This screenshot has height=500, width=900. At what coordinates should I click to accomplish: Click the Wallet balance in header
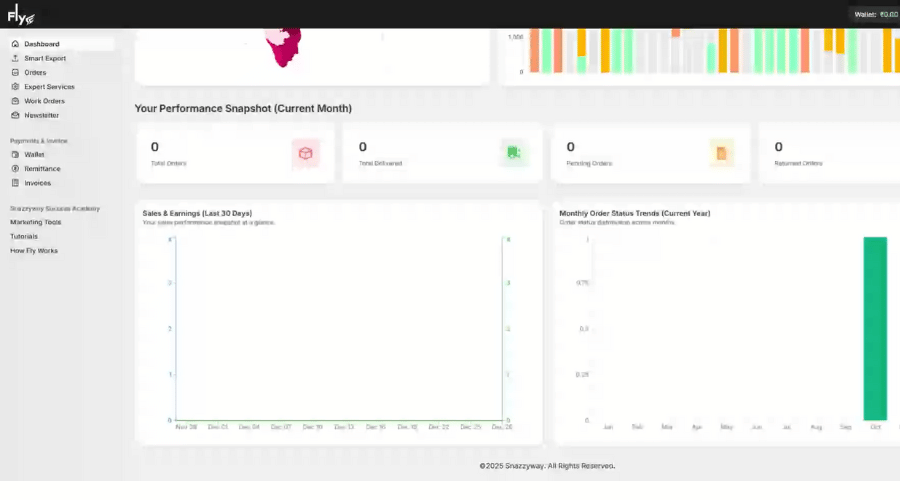click(x=875, y=14)
